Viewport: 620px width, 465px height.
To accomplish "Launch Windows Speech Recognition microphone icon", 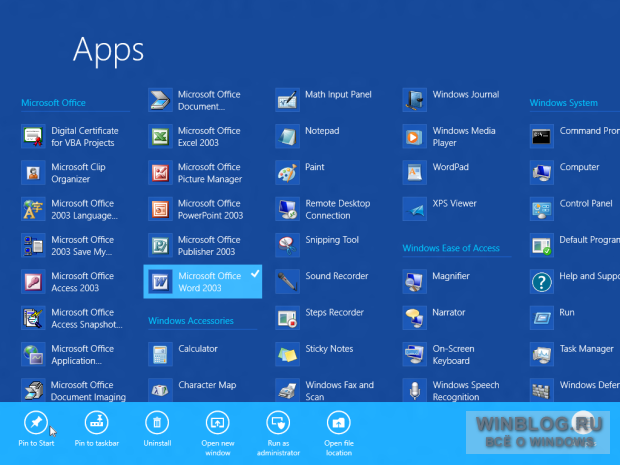I will pyautogui.click(x=415, y=390).
